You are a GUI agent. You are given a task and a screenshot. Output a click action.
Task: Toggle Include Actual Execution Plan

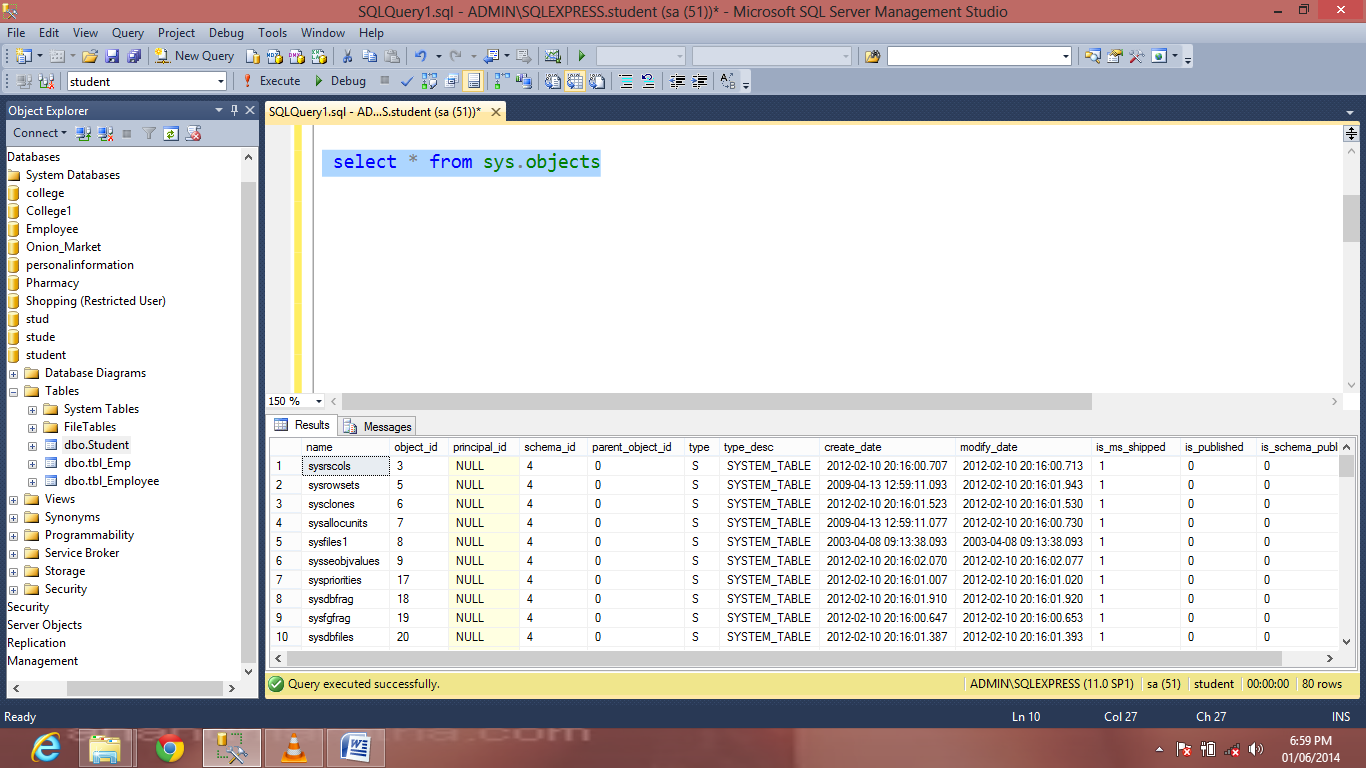501,81
